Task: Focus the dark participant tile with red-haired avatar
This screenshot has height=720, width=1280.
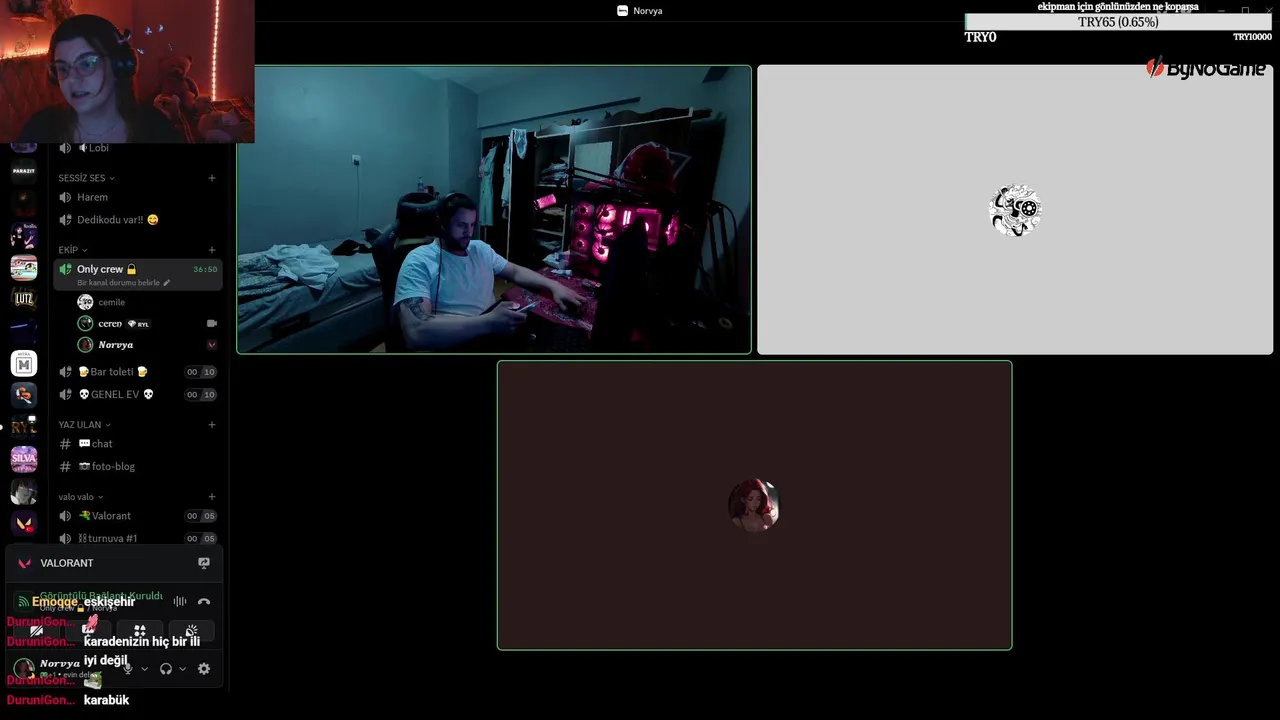Action: [755, 505]
